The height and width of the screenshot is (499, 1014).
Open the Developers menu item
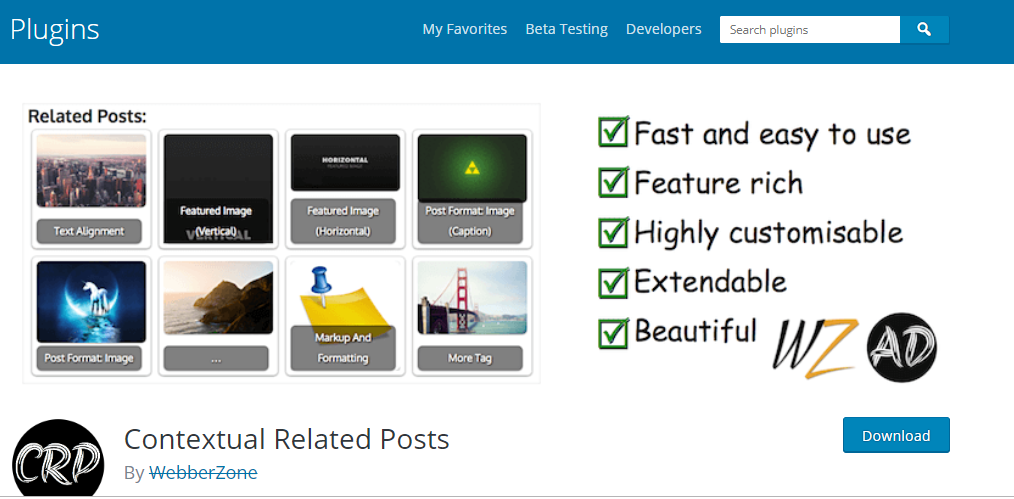point(663,29)
